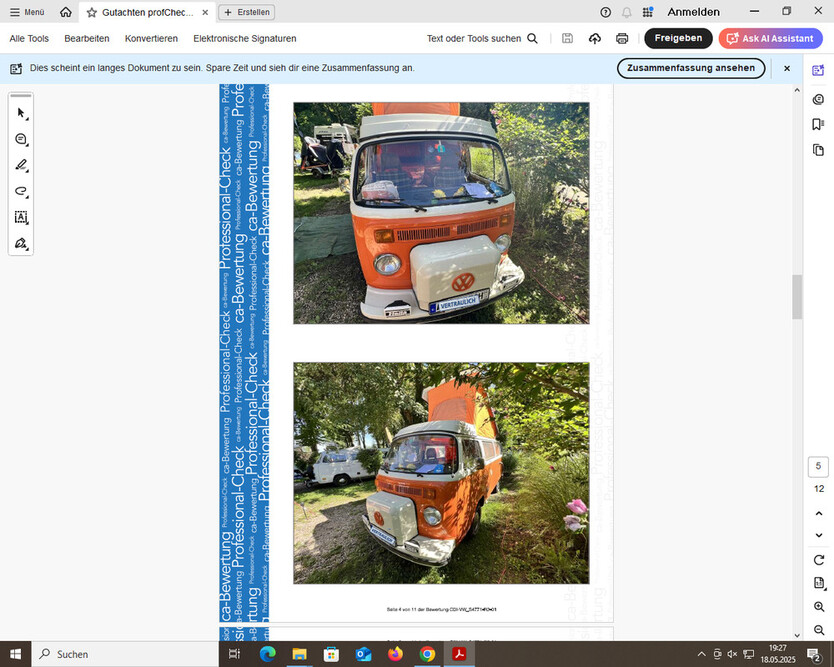Select the arrow selection tool
Image resolution: width=834 pixels, height=667 pixels.
[x=20, y=113]
